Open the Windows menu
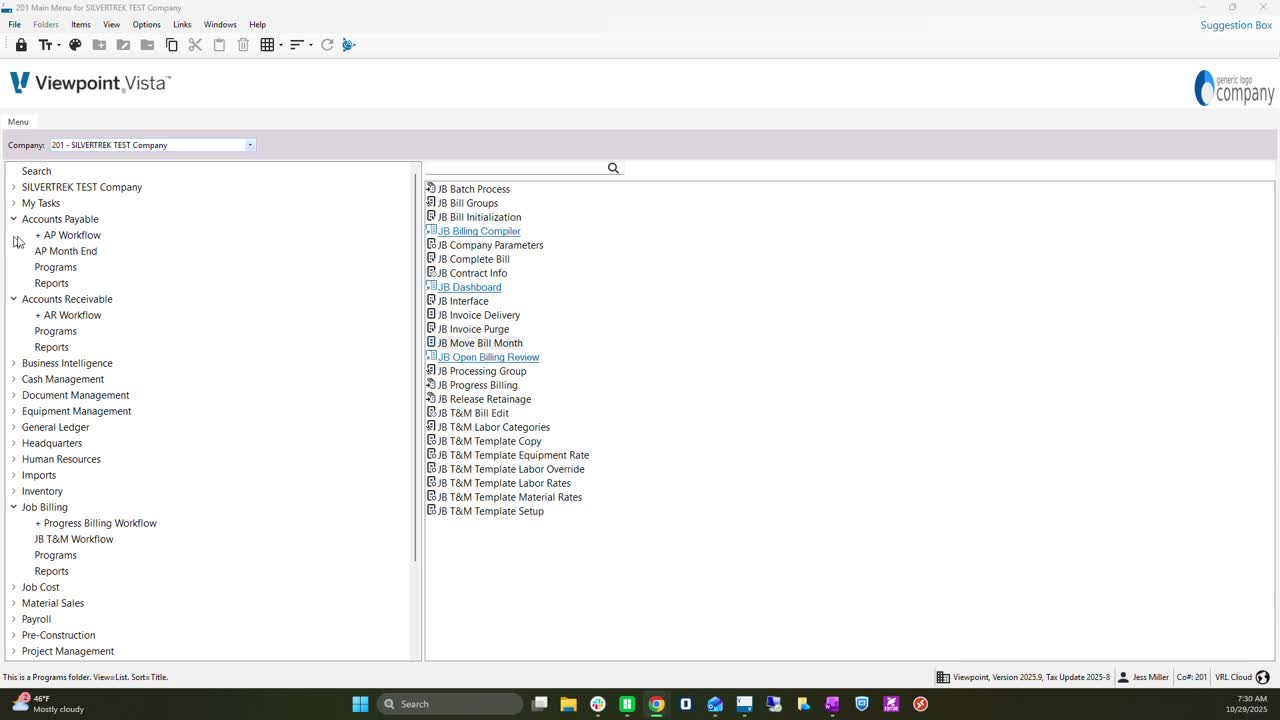This screenshot has height=720, width=1280. pos(220,24)
